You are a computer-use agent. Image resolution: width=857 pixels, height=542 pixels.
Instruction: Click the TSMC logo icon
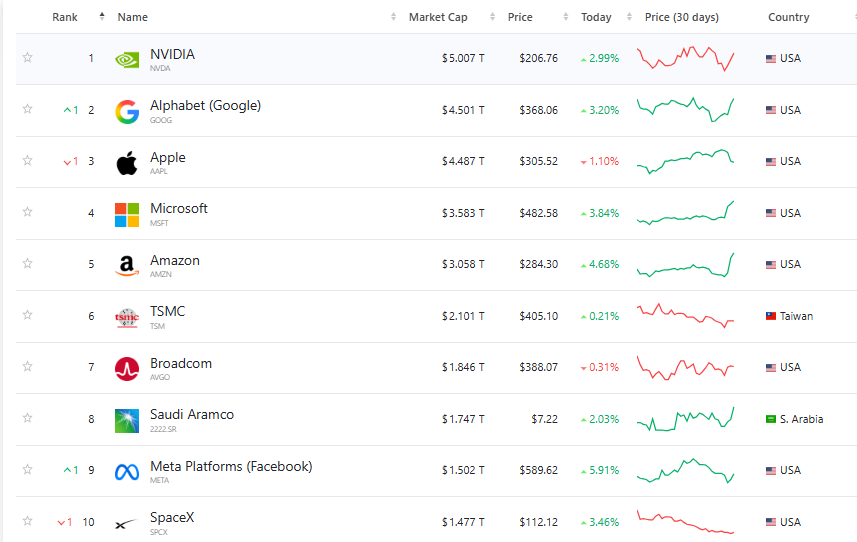click(127, 317)
